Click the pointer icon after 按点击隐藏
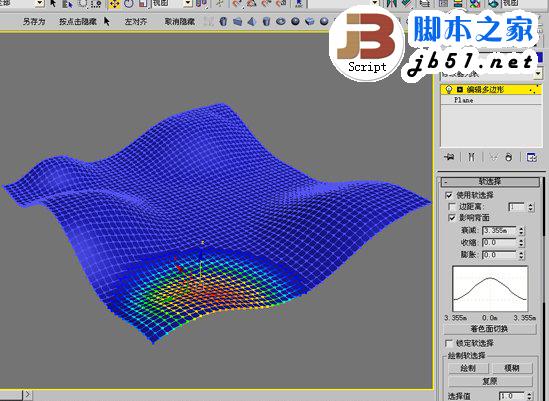Screen dimensions: 549x401 click(107, 22)
